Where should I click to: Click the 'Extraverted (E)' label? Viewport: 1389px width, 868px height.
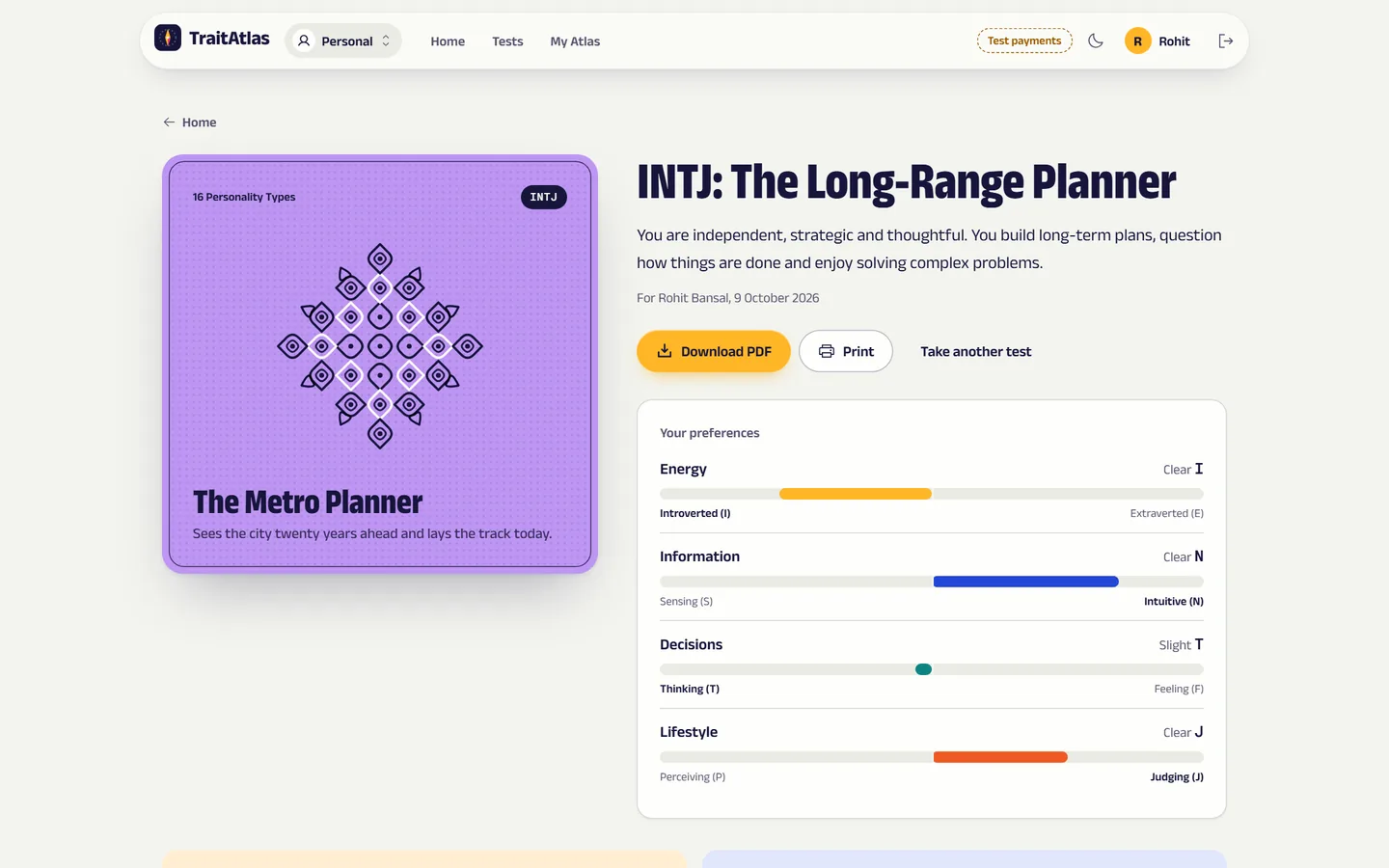1167,513
